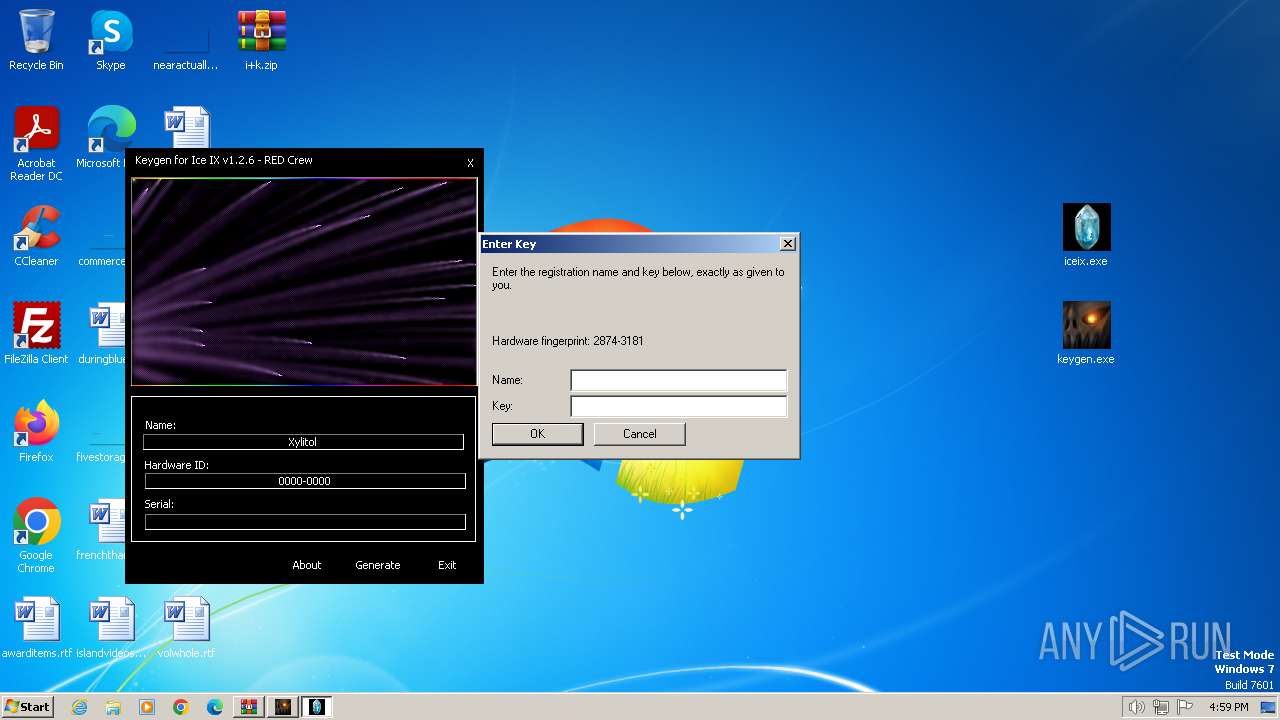The height and width of the screenshot is (720, 1280).
Task: Click OK in Enter Key dialog
Action: [x=537, y=434]
